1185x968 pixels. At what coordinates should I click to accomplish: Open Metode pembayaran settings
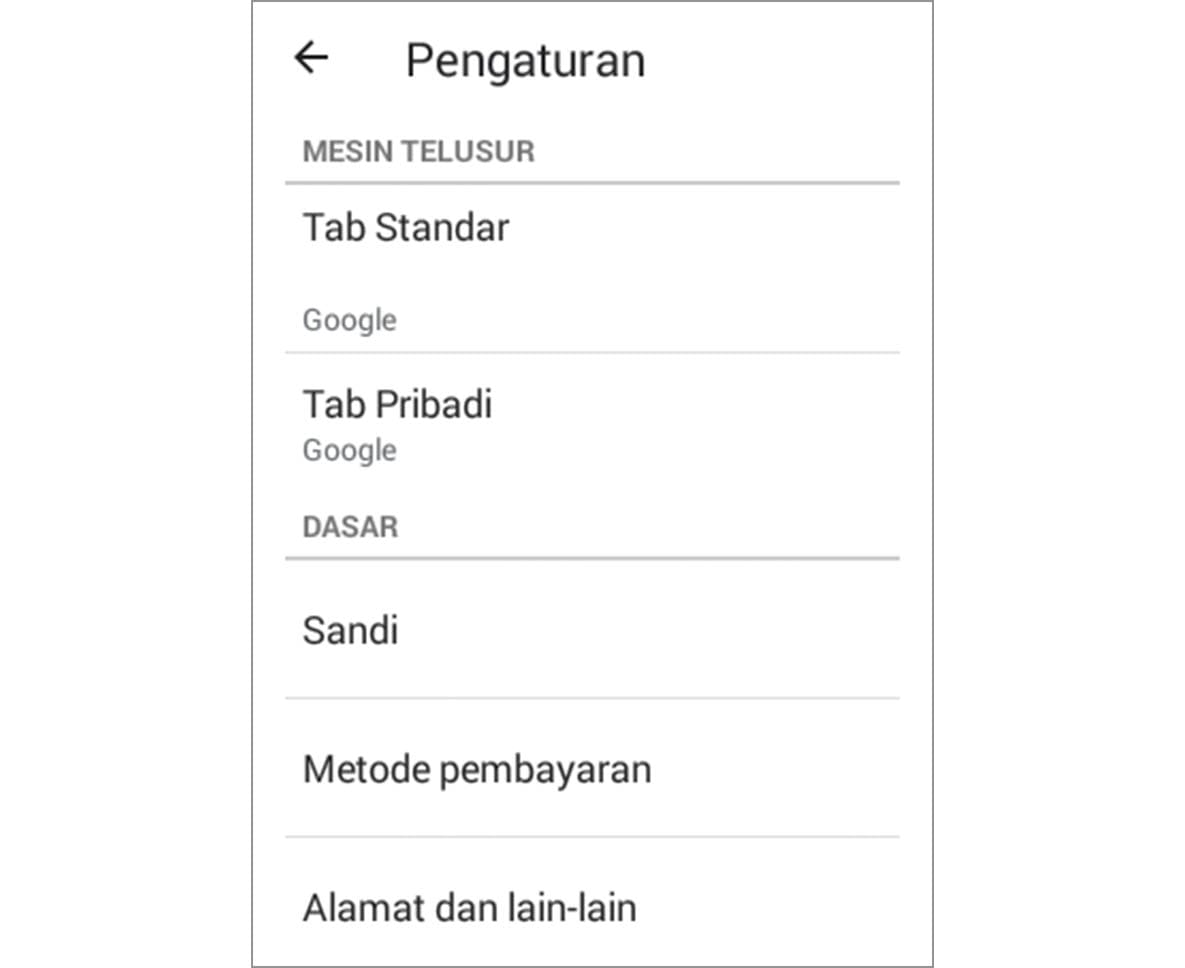coord(476,769)
